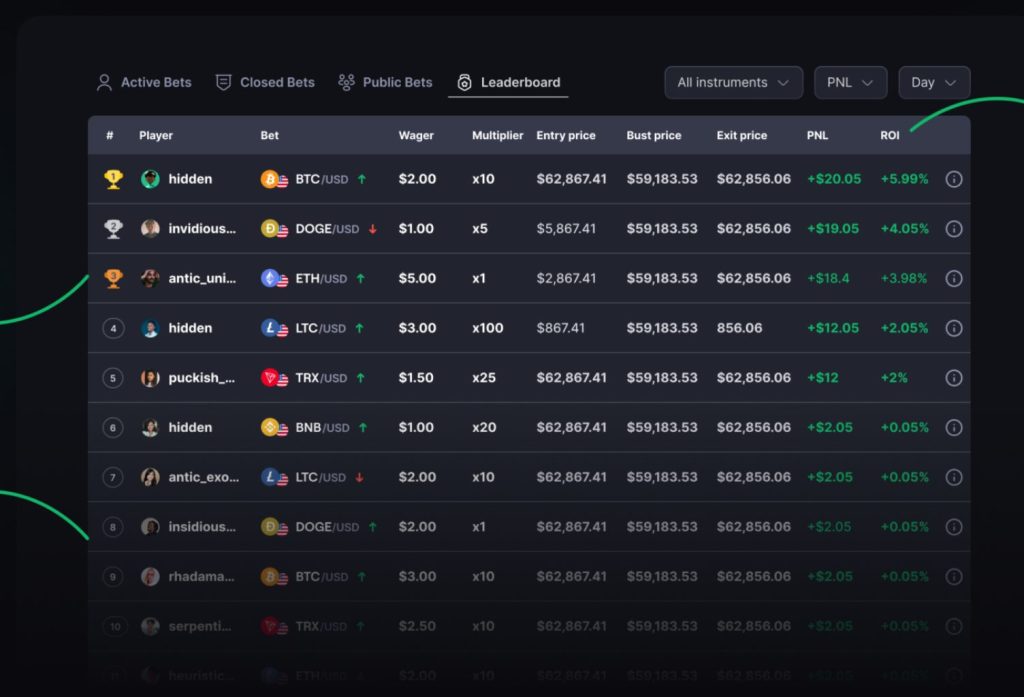
Task: Click the Bust price column header
Action: 654,135
